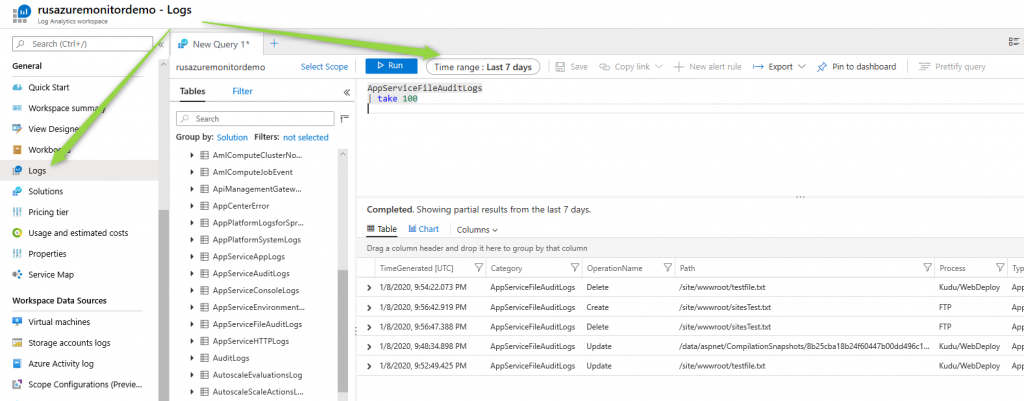Open Storage accounts logs
The image size is (1024, 401).
point(69,343)
